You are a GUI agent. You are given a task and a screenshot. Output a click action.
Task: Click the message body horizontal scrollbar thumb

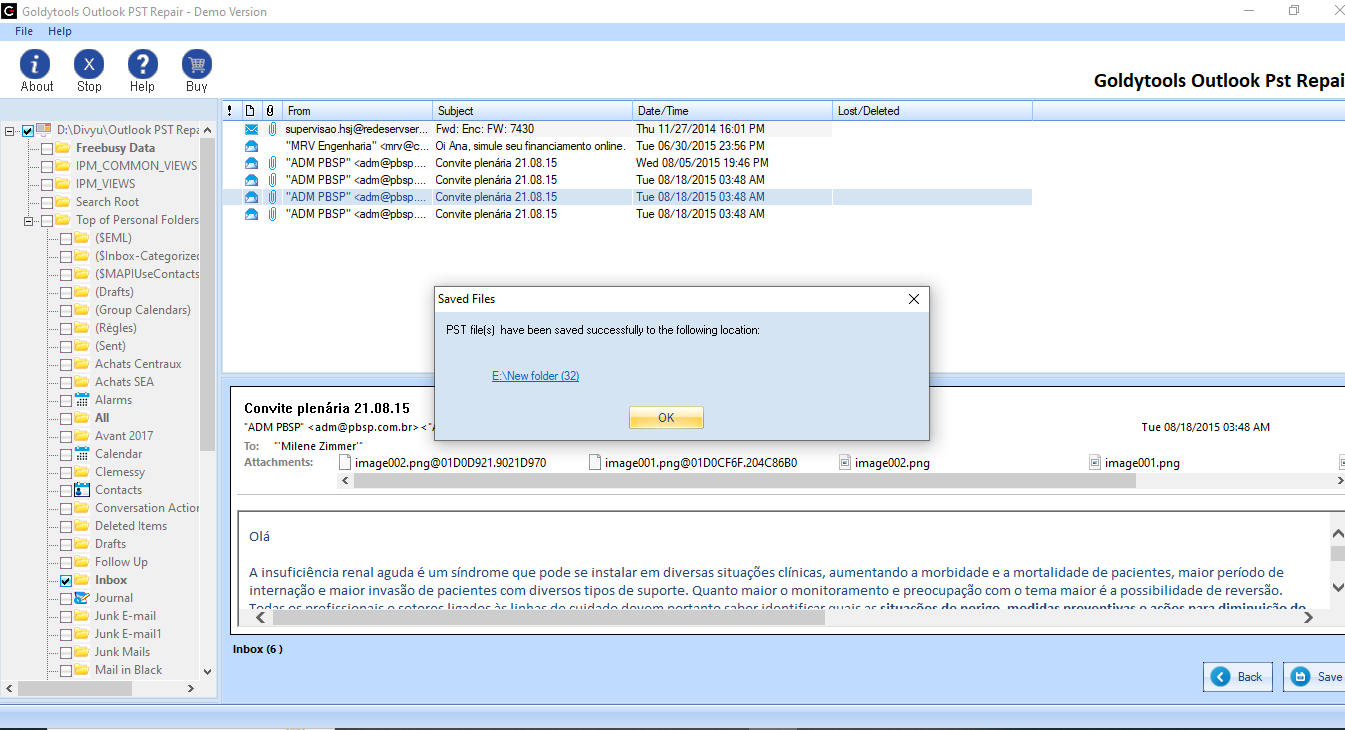tap(549, 618)
